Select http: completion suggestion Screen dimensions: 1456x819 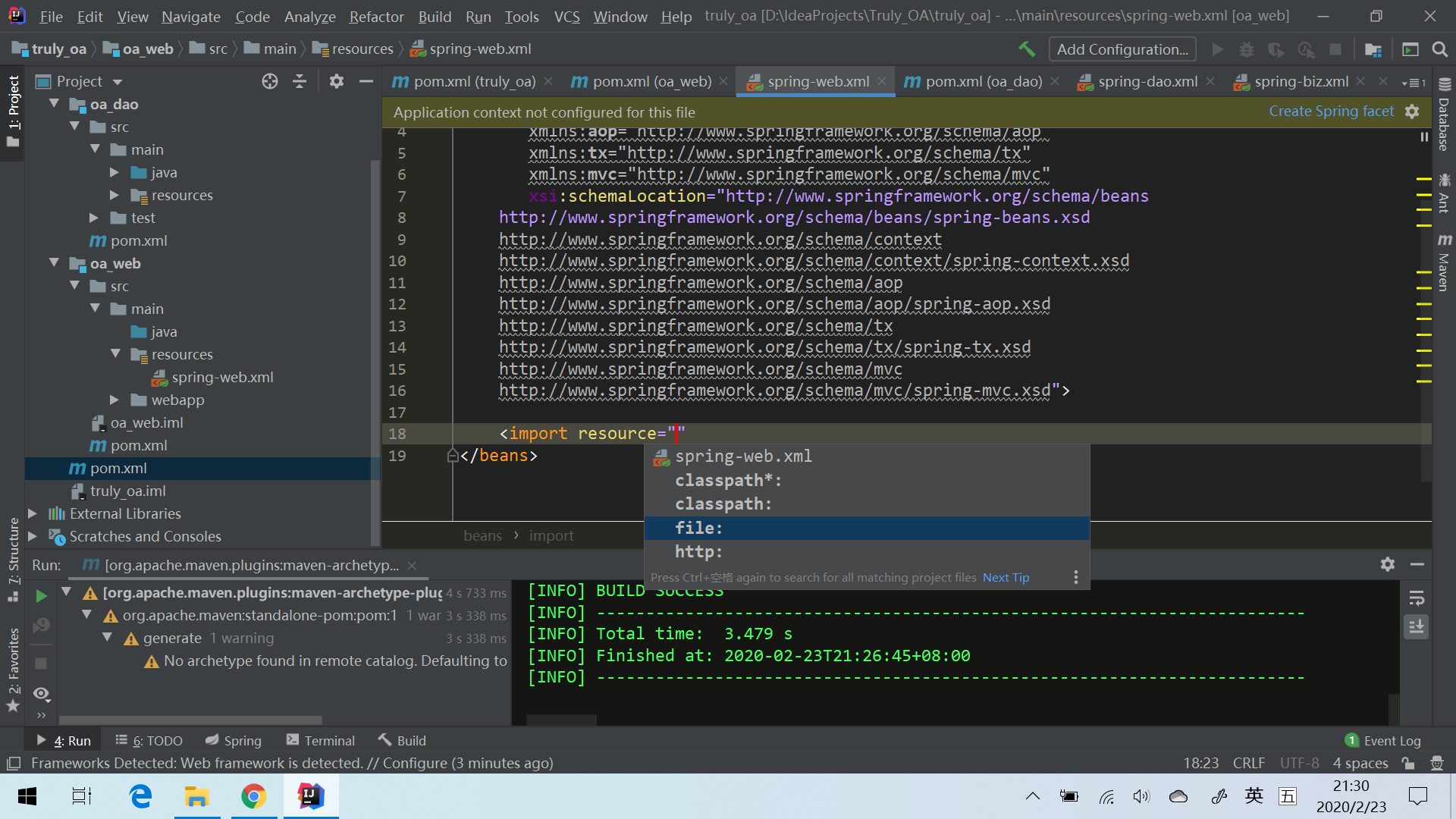pos(867,552)
